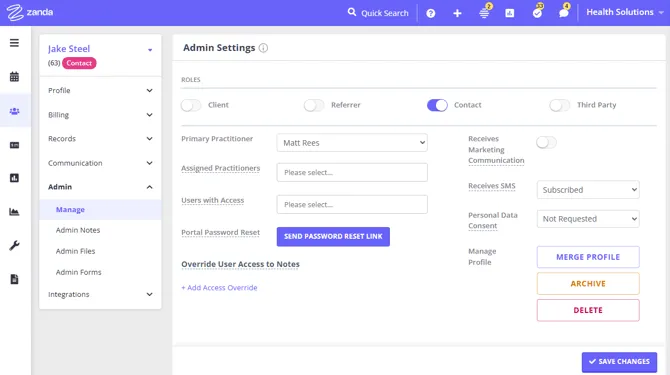Open the wrench settings icon in sidebar
670x375 pixels.
coord(15,246)
